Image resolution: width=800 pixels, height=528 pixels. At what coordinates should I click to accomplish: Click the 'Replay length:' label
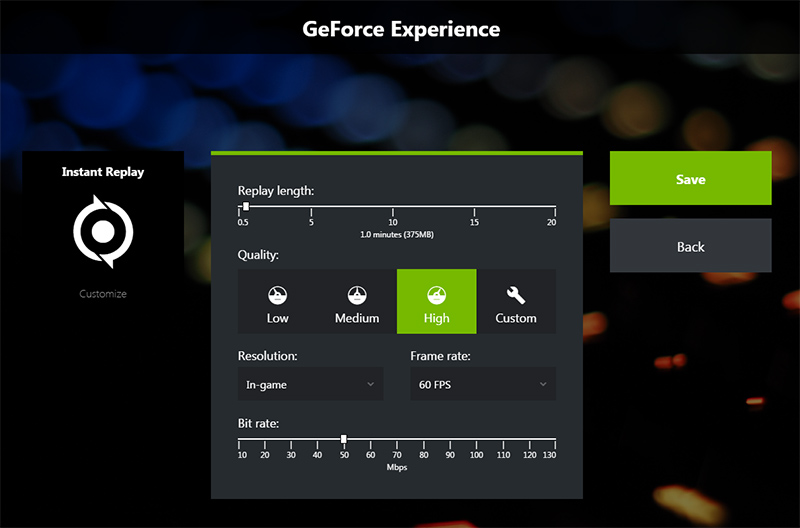276,191
